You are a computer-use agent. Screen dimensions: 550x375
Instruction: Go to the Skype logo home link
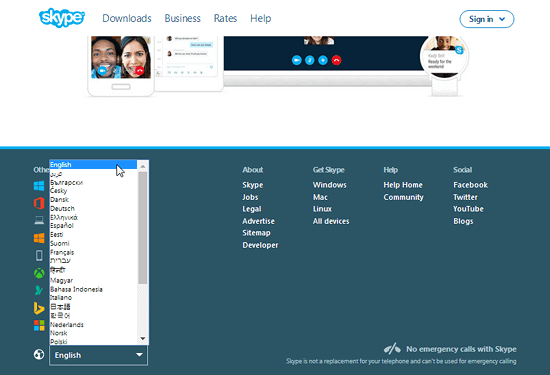coord(62,18)
